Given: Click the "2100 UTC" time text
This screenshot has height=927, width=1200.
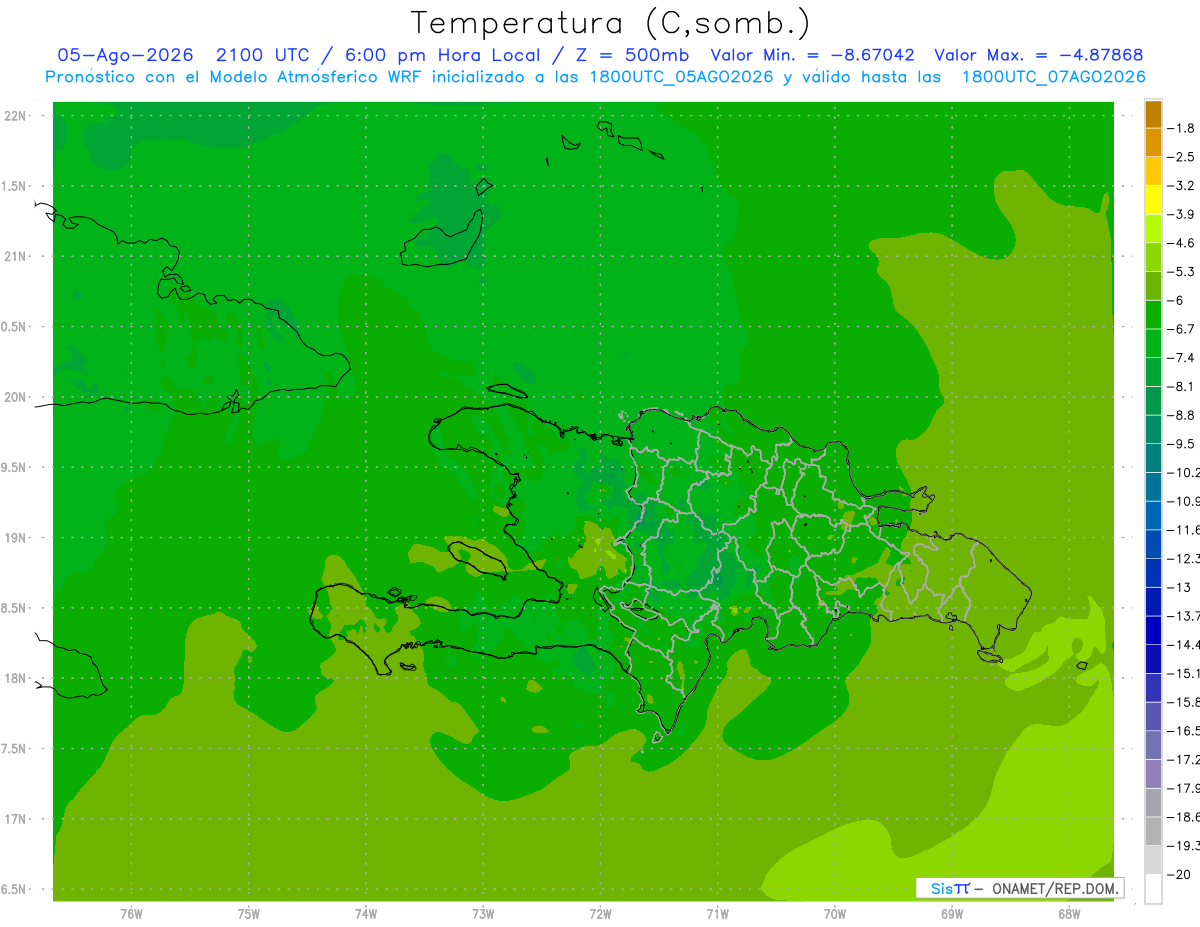Looking at the screenshot, I should pos(263,55).
